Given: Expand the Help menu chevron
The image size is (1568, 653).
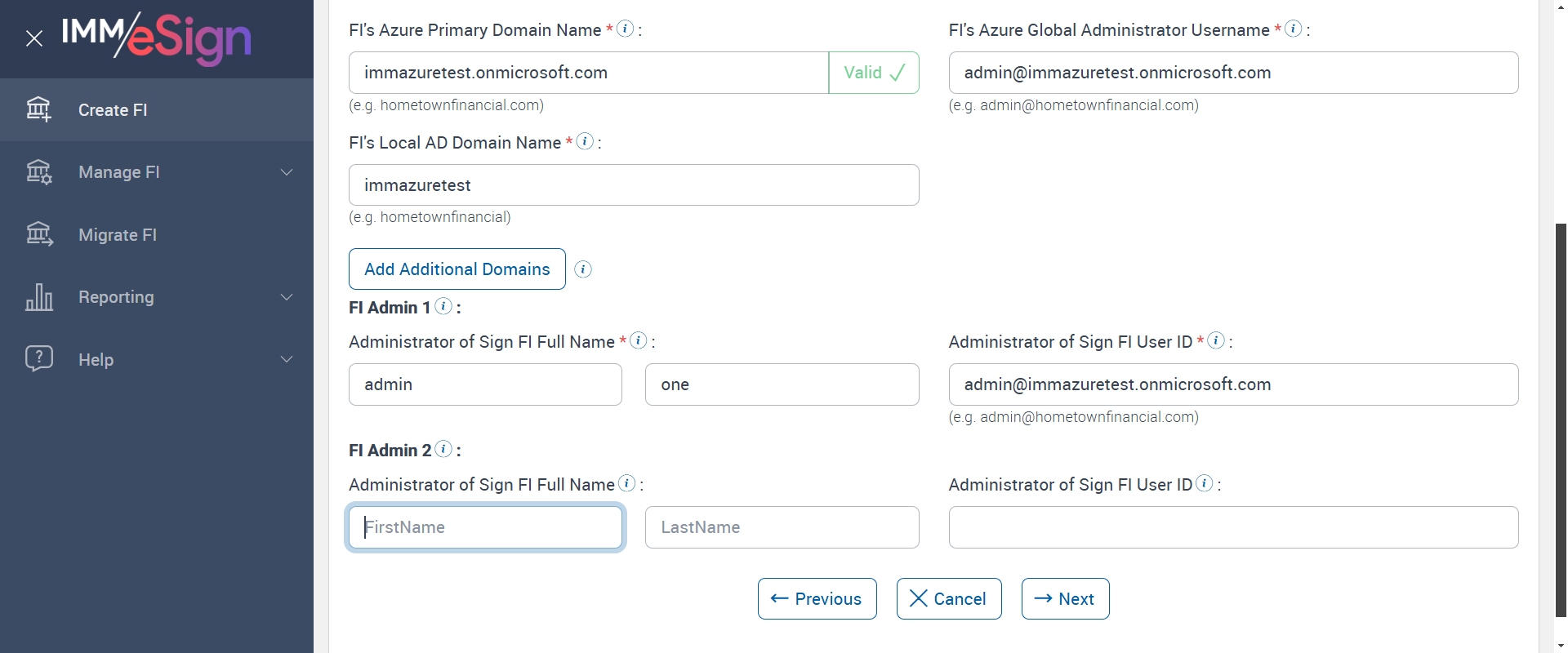Looking at the screenshot, I should pyautogui.click(x=287, y=359).
